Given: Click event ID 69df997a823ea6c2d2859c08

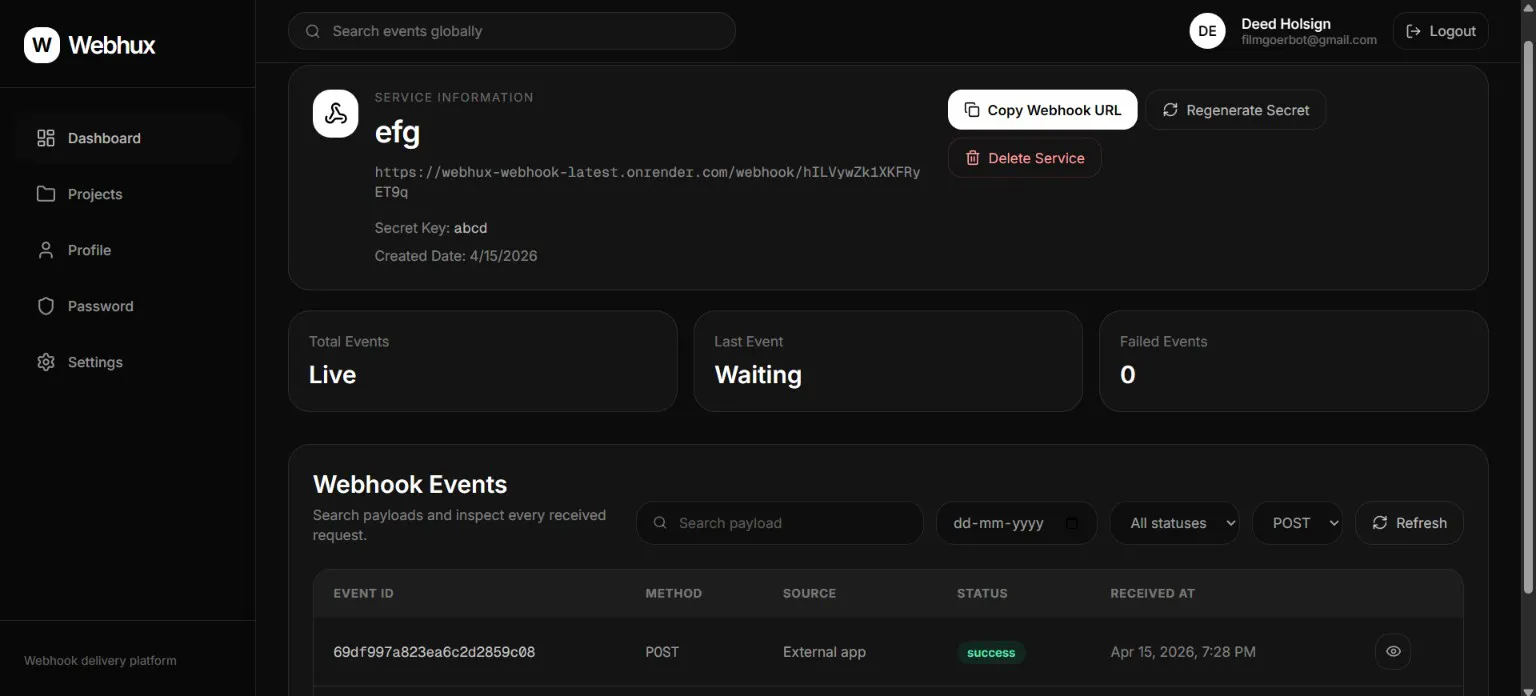Looking at the screenshot, I should tap(434, 652).
